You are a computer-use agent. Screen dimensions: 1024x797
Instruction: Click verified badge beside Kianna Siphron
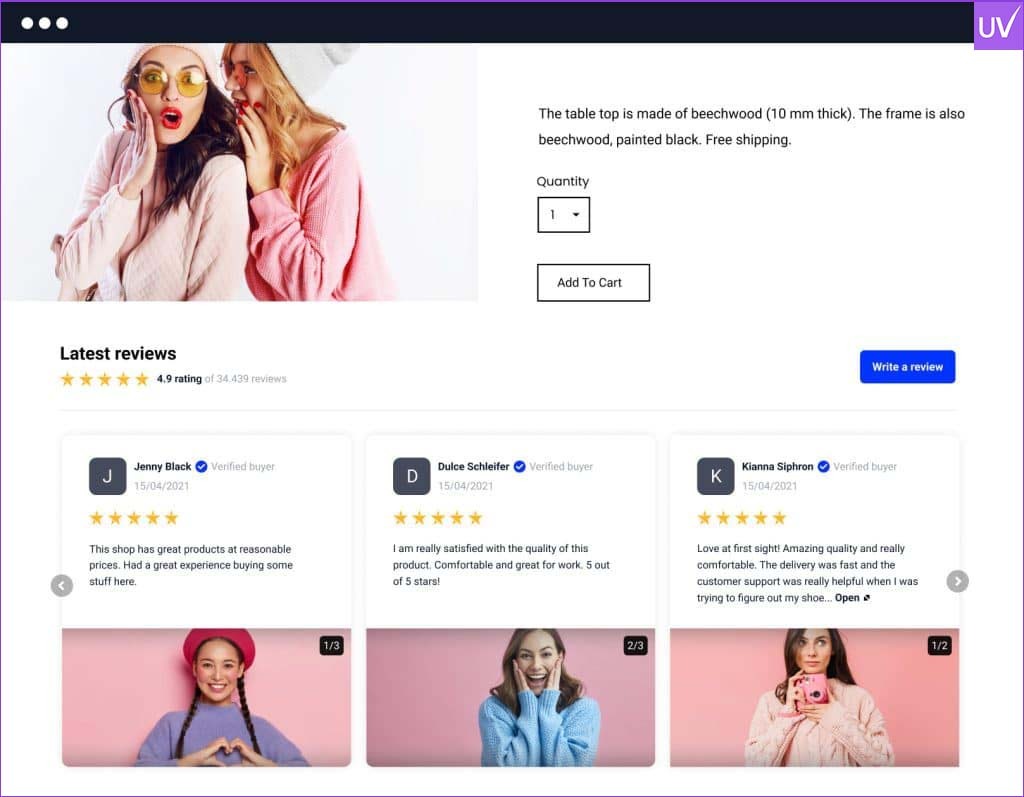pos(824,466)
